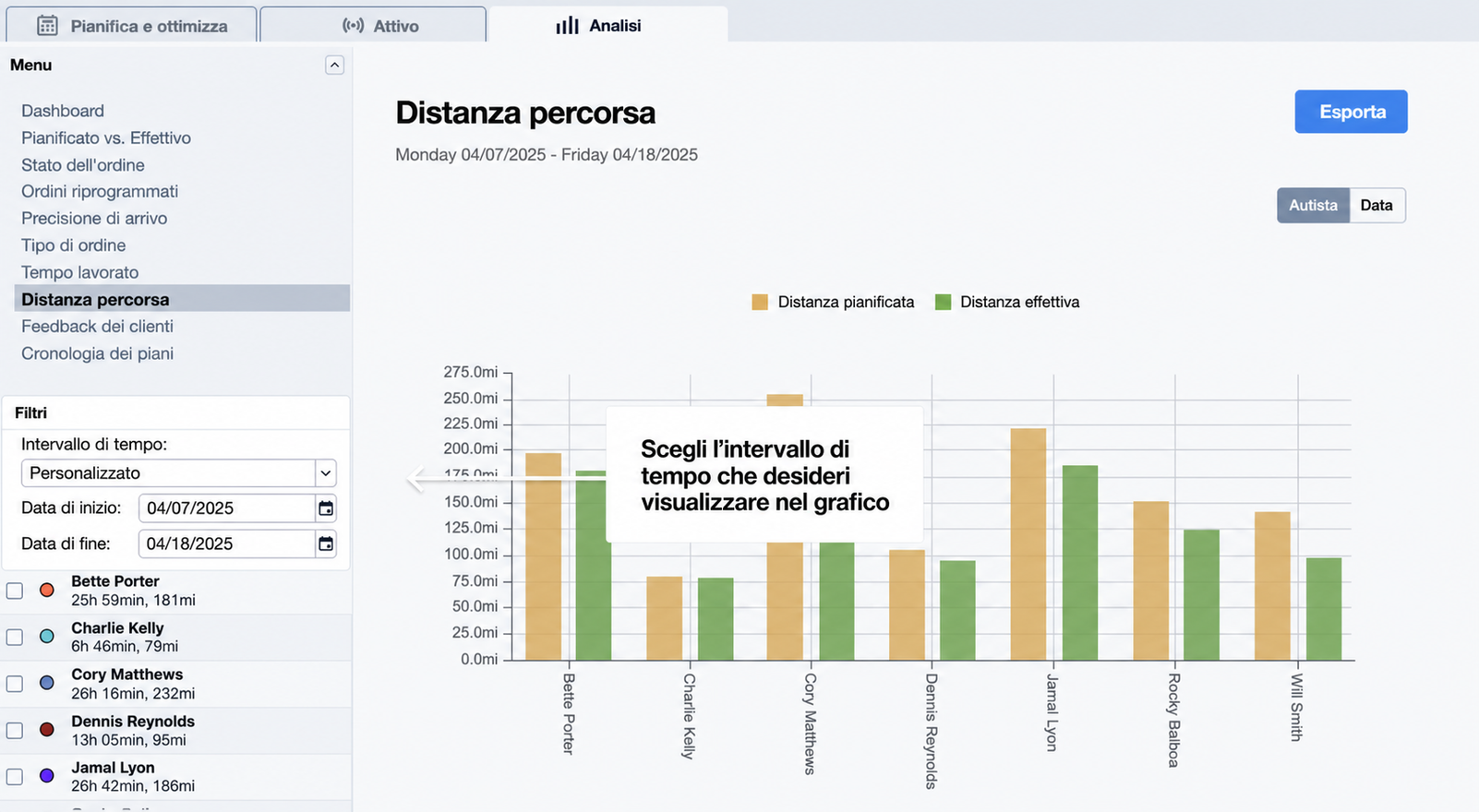Click Jamal Lyon's planned distance bar
The image size is (1479, 812).
(x=1028, y=544)
